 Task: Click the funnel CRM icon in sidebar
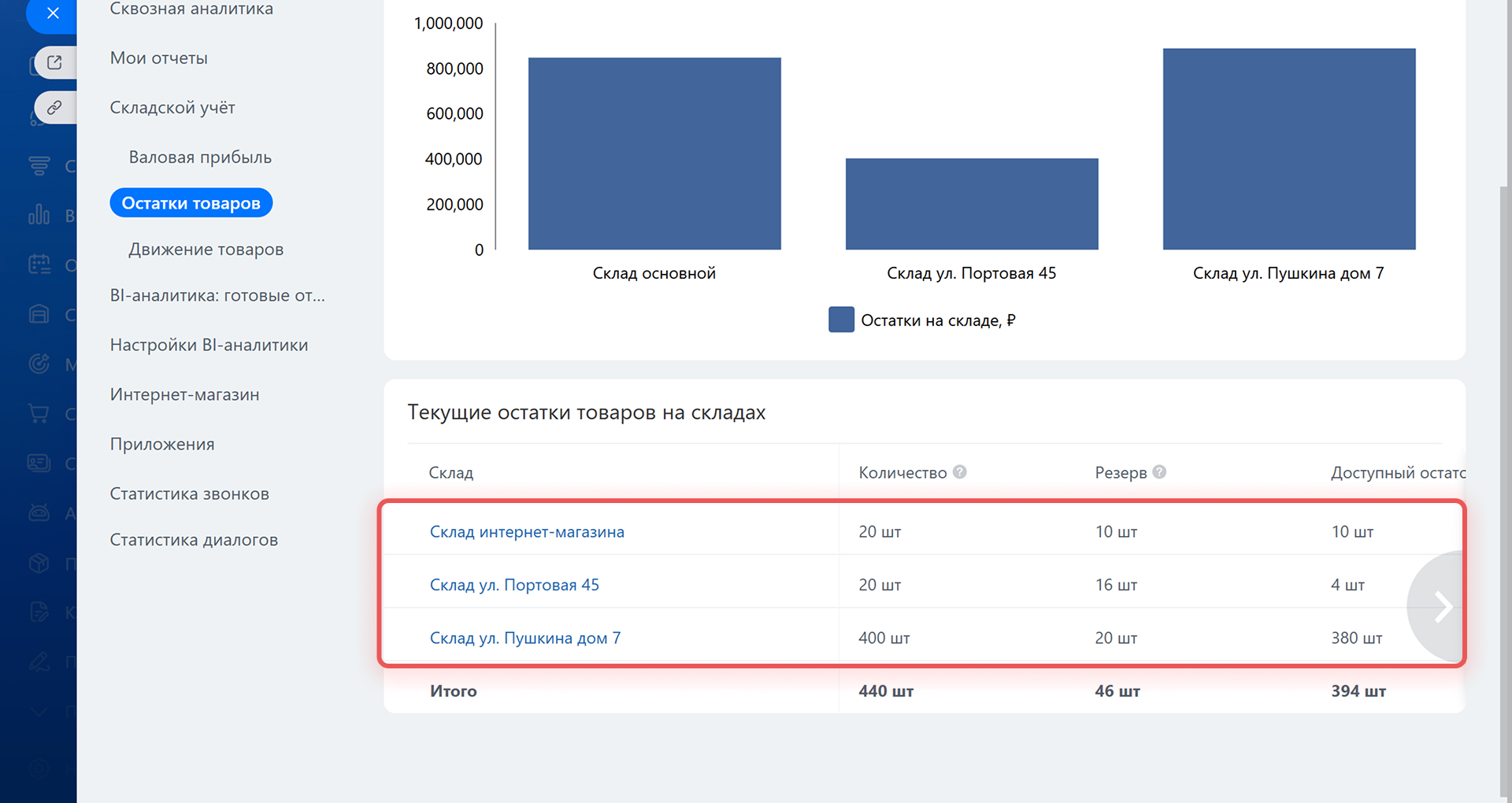click(39, 165)
